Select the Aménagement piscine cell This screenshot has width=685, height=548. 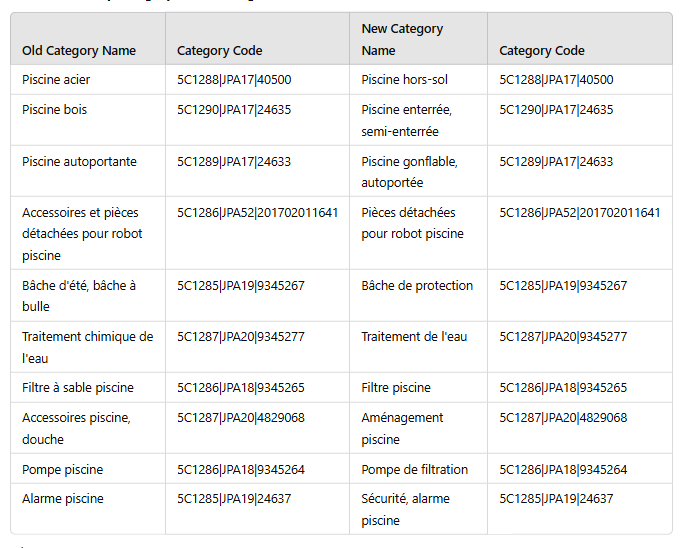[x=402, y=428]
